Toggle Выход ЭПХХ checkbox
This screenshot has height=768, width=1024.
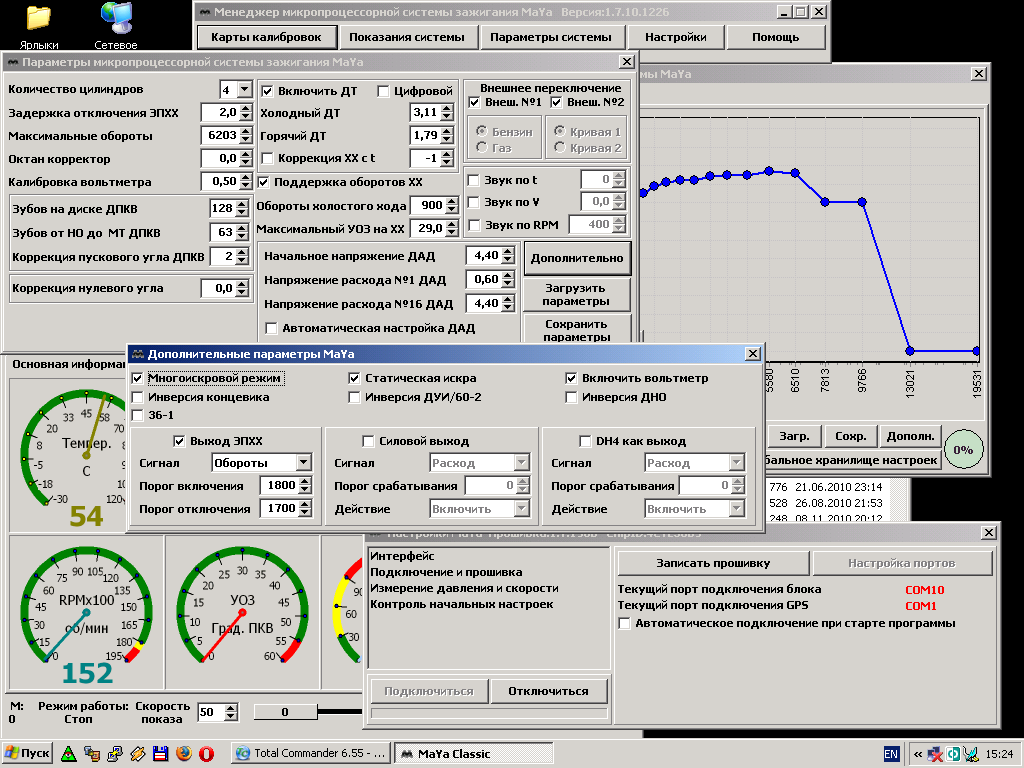point(179,441)
